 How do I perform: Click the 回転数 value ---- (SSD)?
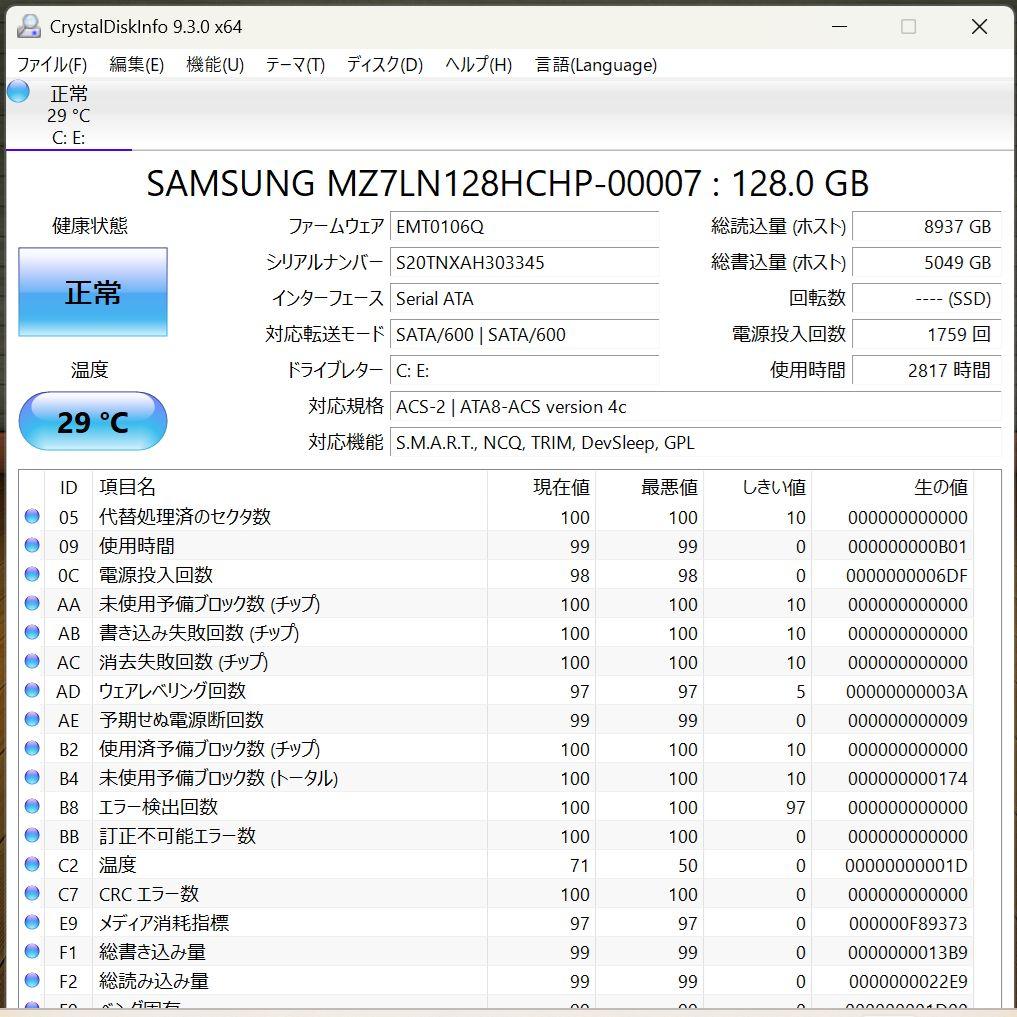(927, 298)
